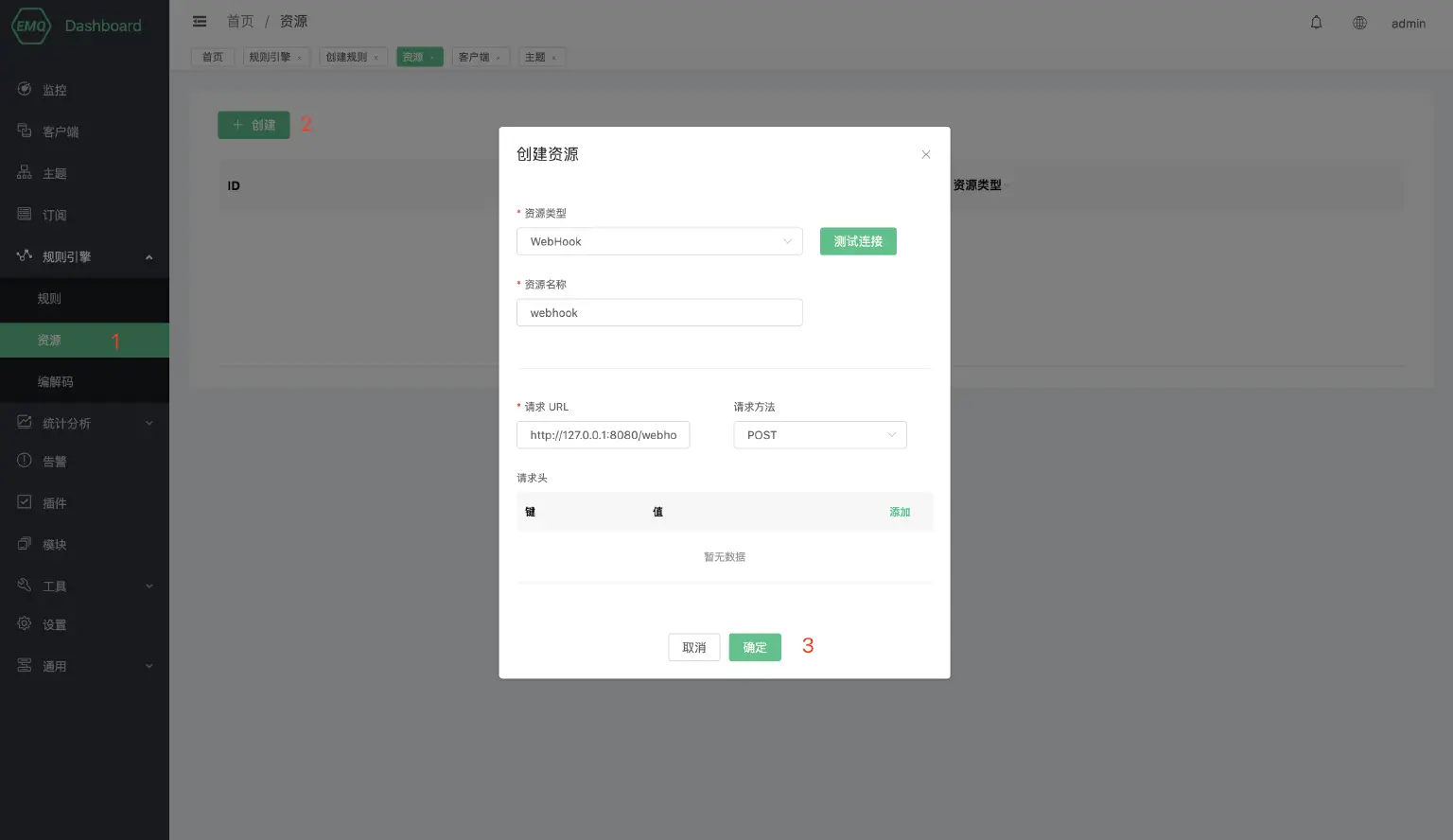1453x840 pixels.
Task: Open the WebHook resource type dropdown
Action: click(x=658, y=241)
